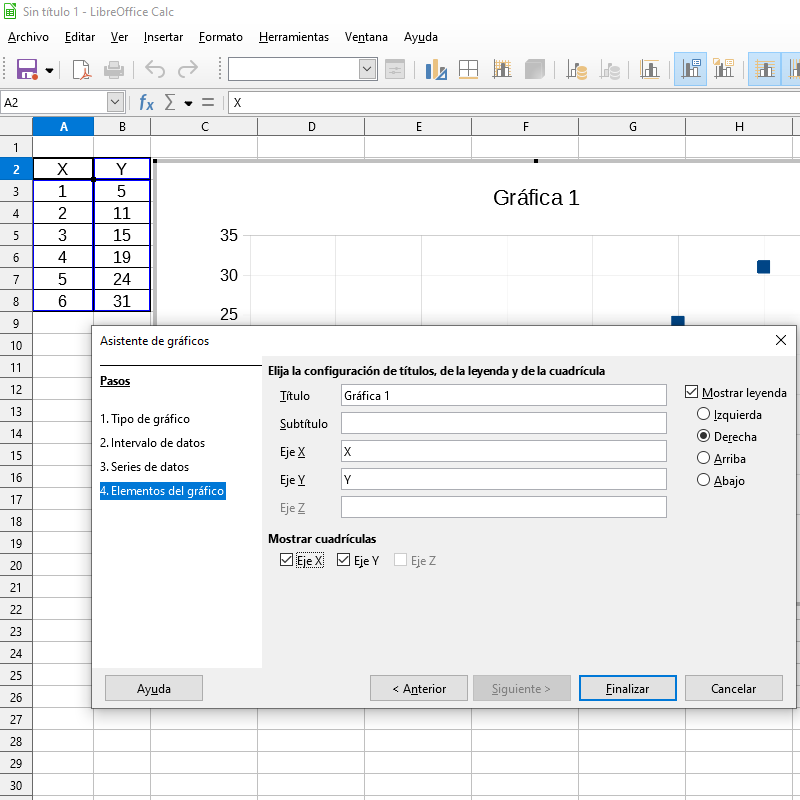
Task: Open the Archivo menu
Action: point(28,37)
